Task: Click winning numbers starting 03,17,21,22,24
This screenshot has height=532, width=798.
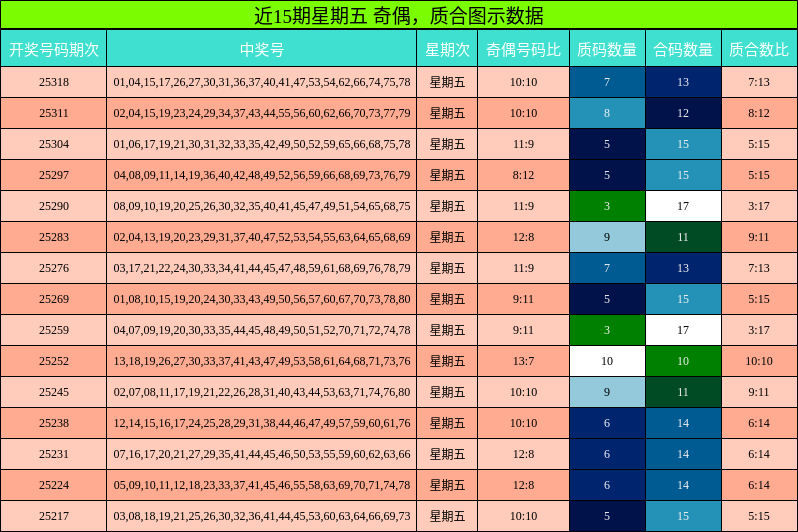Action: pos(262,269)
